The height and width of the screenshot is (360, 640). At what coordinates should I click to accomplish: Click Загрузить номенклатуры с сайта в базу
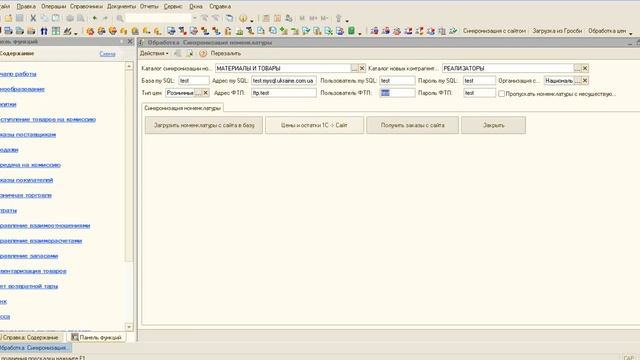tap(204, 125)
